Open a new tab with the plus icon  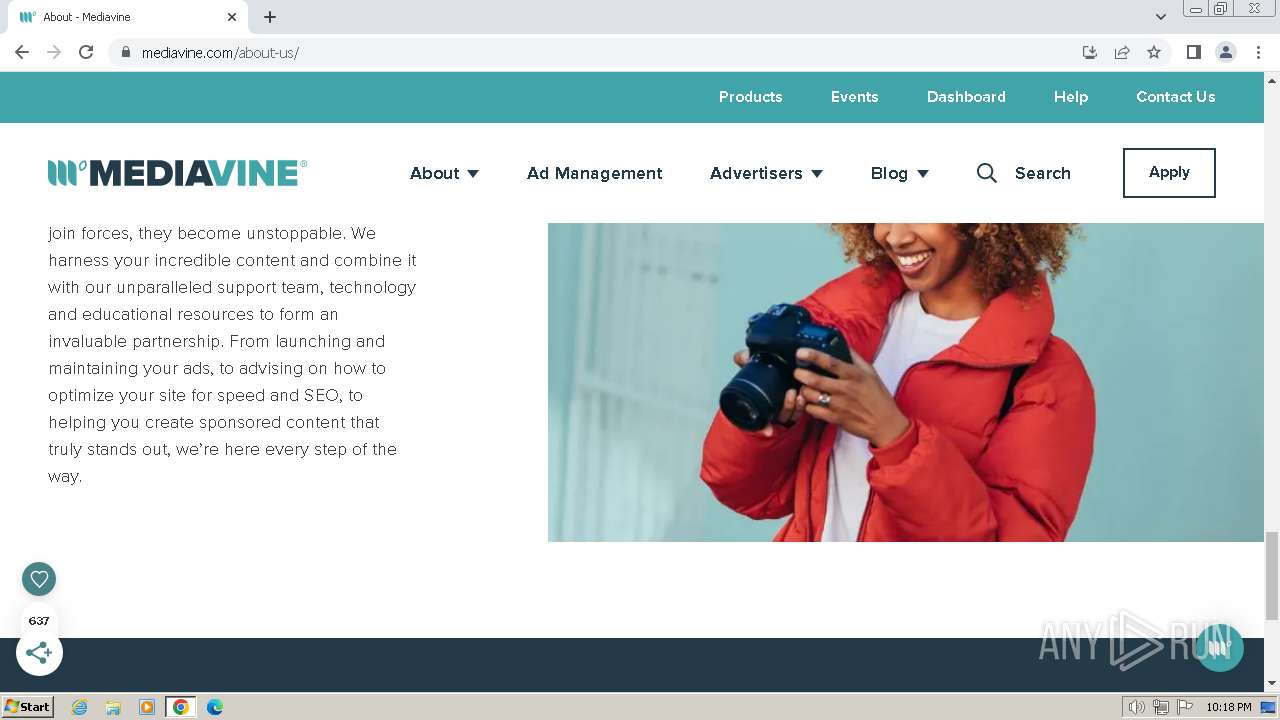pyautogui.click(x=270, y=17)
